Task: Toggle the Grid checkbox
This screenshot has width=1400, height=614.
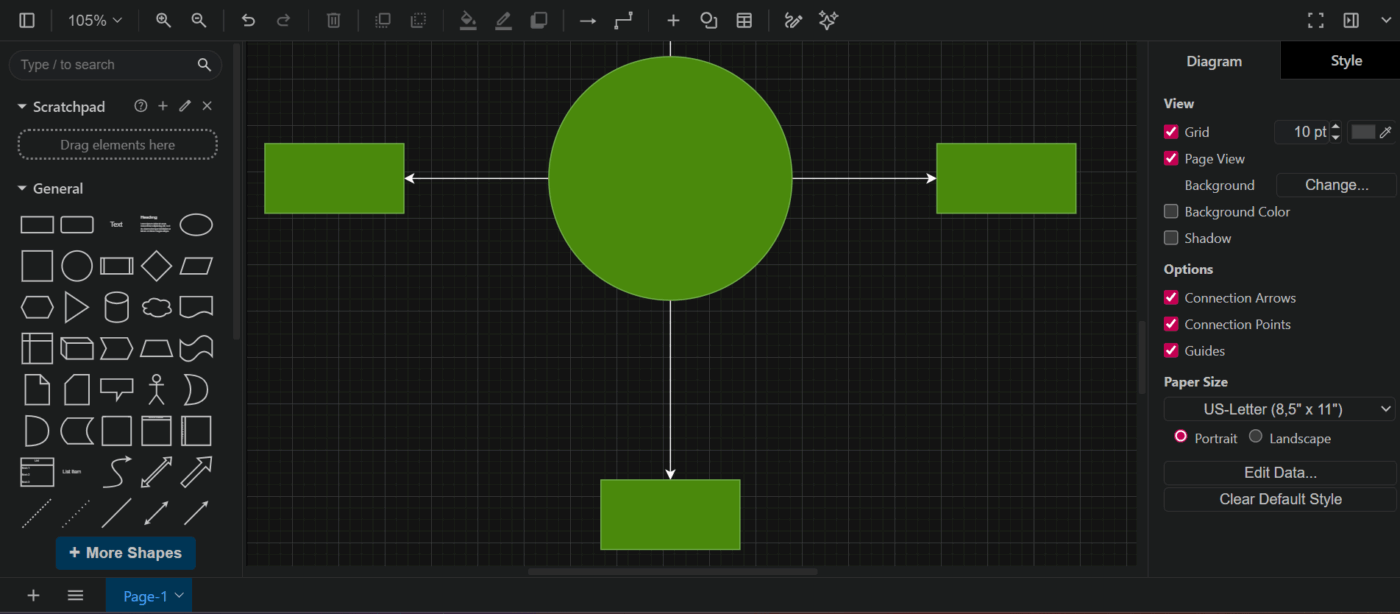Action: tap(1171, 131)
